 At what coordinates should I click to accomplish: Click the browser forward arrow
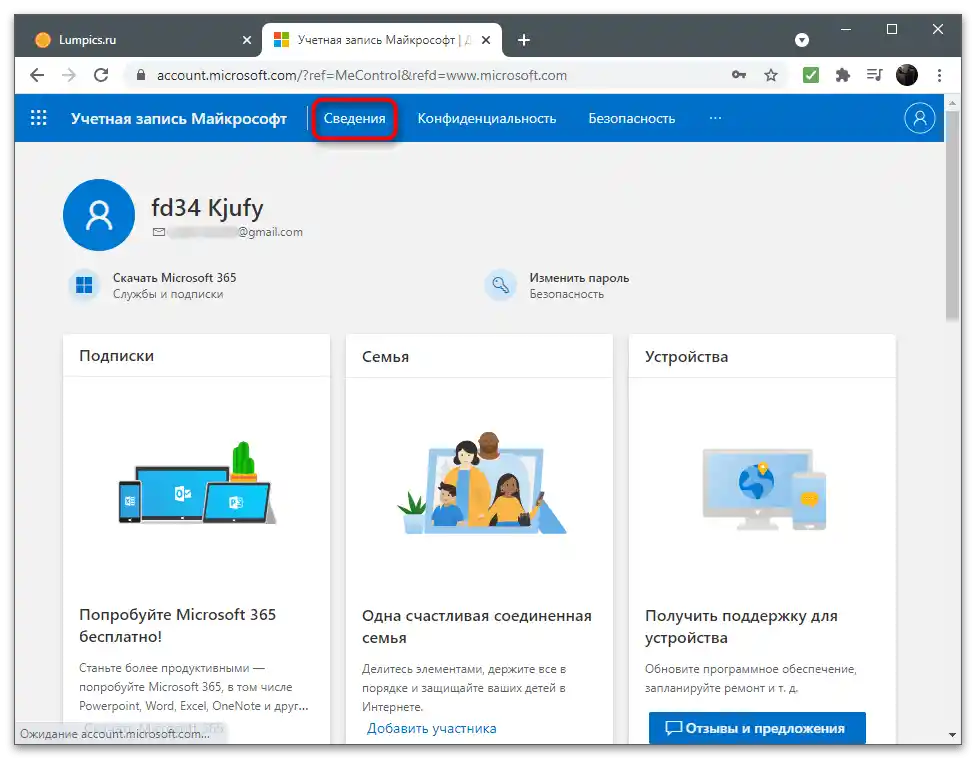pos(68,75)
